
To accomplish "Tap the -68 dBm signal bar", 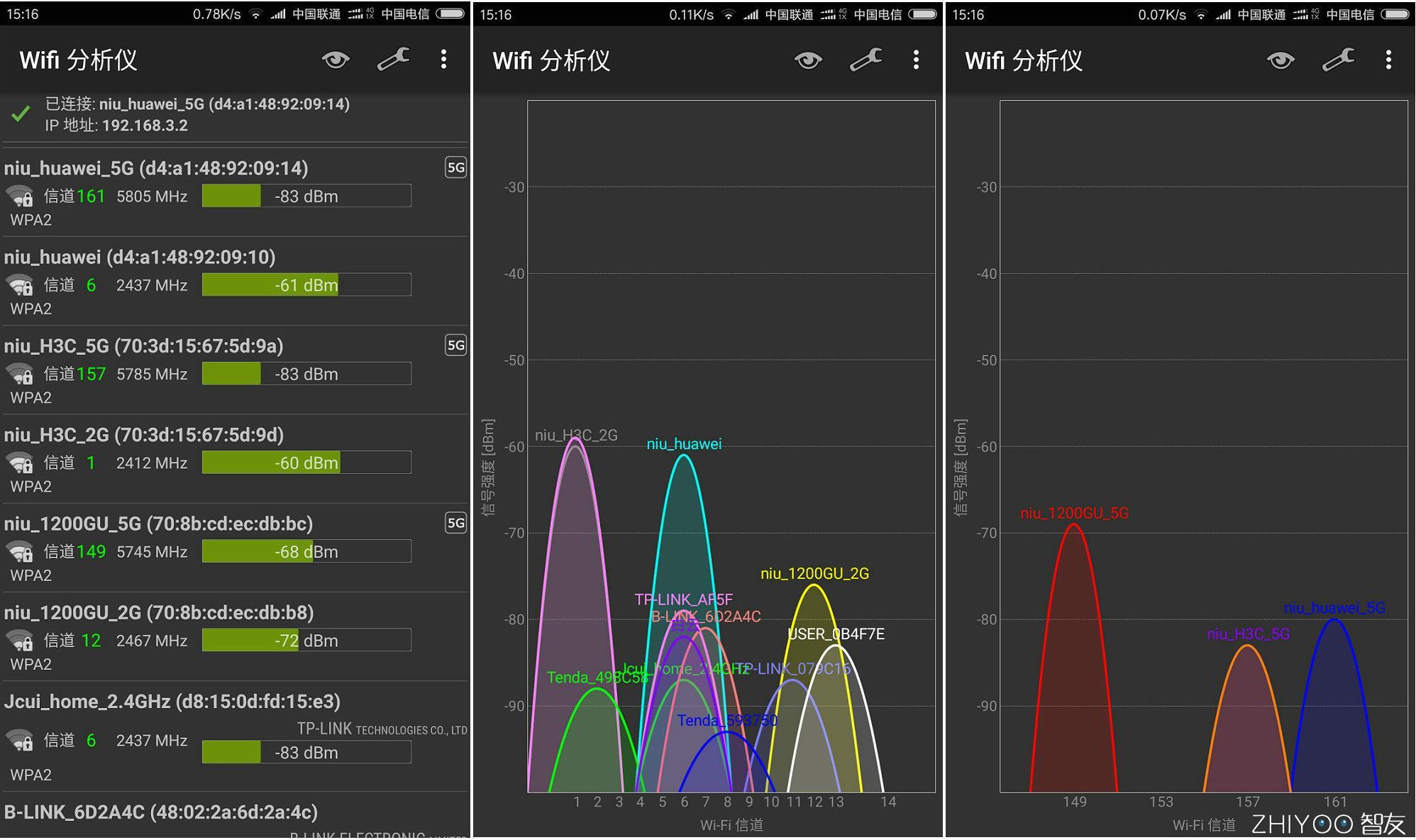I will (x=306, y=551).
